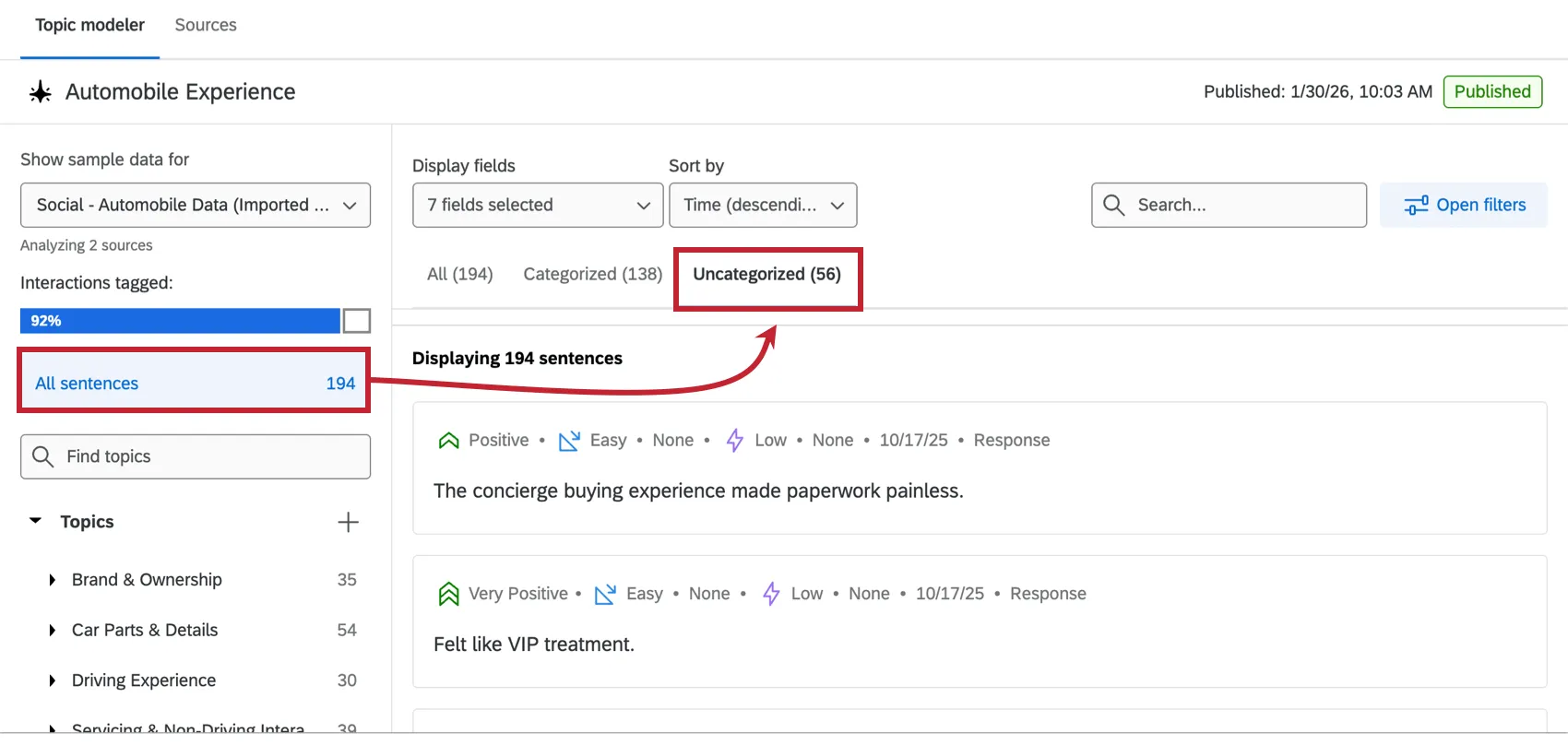Collapse the Topics section

point(36,521)
